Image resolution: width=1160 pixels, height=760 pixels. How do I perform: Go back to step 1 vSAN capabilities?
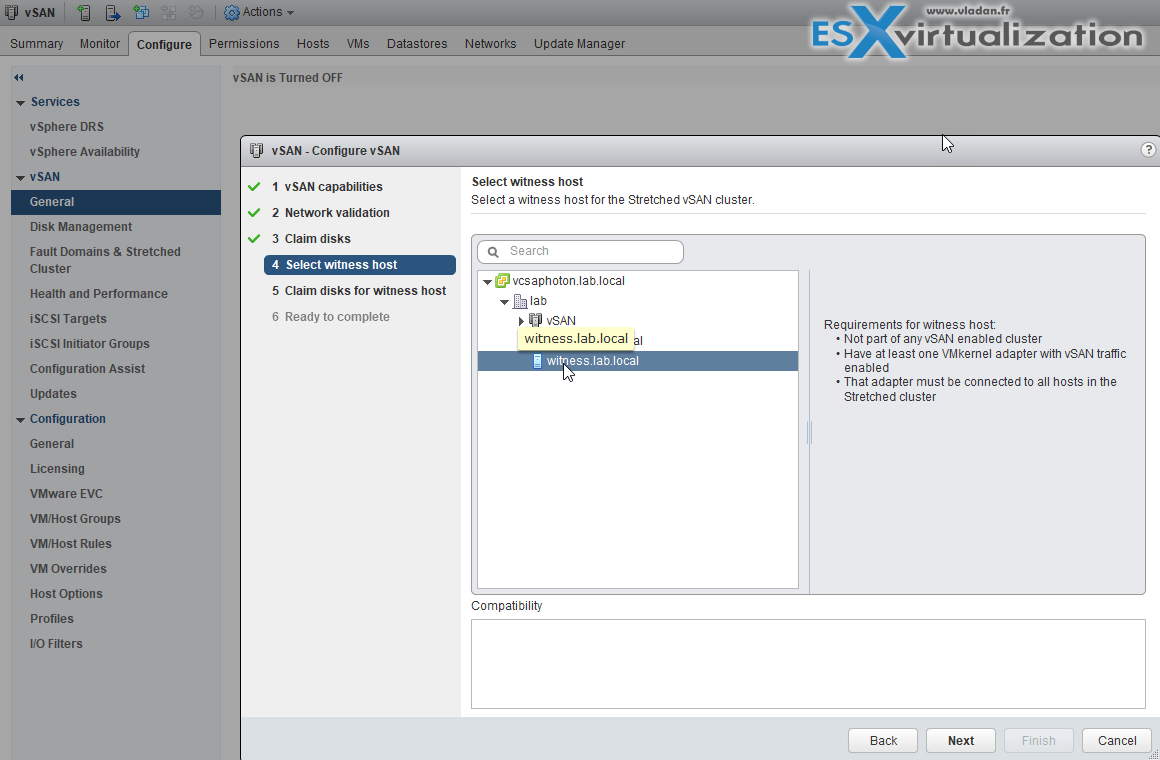(x=327, y=186)
